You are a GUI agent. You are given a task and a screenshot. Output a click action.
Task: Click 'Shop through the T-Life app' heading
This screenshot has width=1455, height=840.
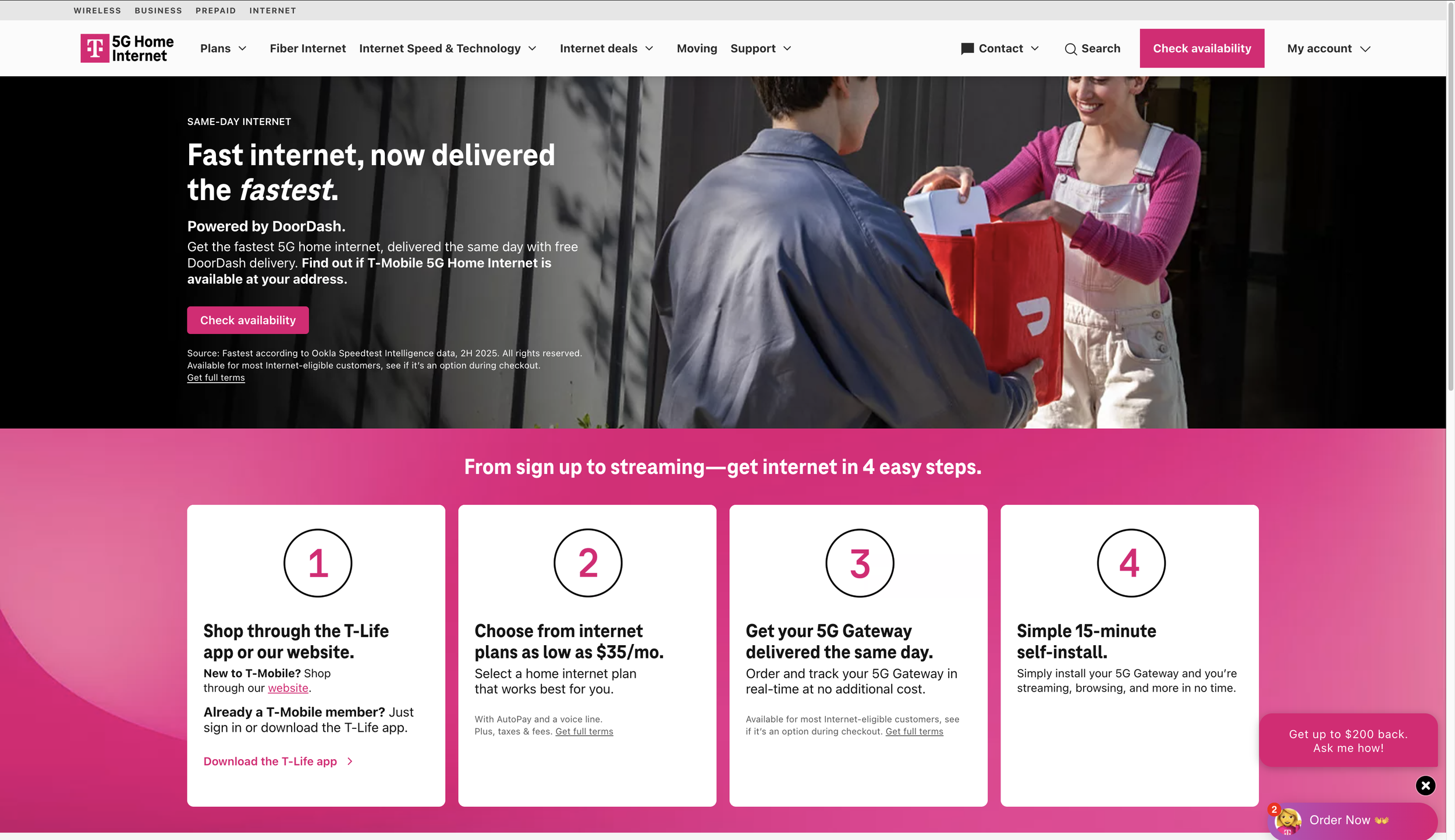296,642
